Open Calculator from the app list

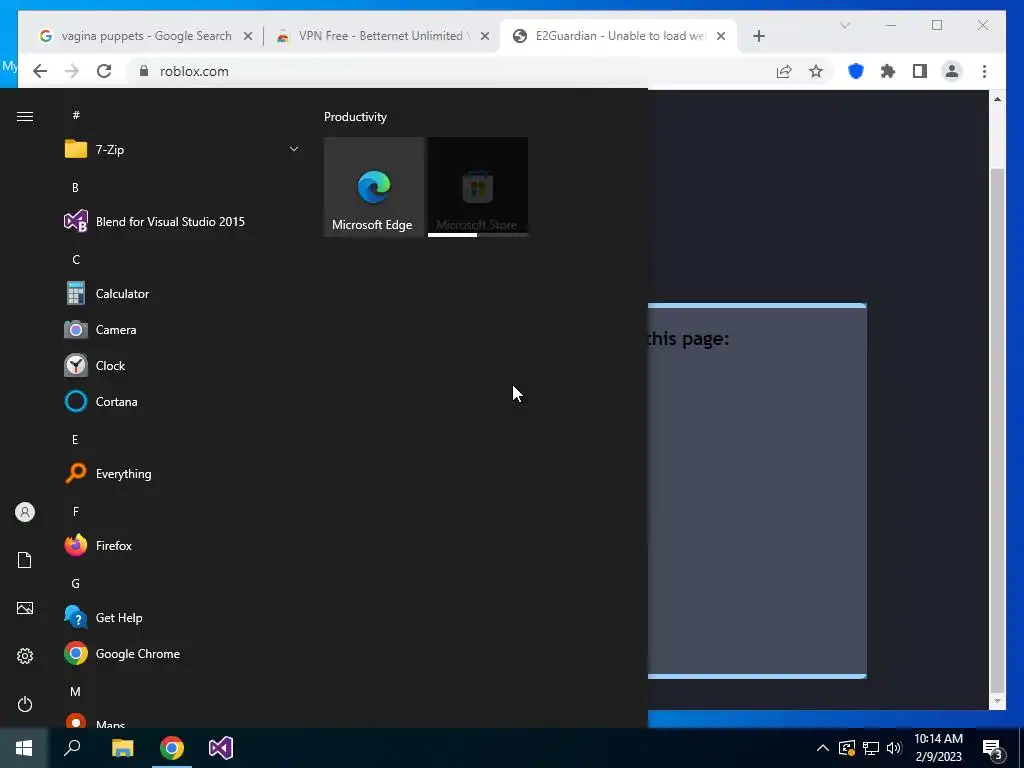point(182,294)
